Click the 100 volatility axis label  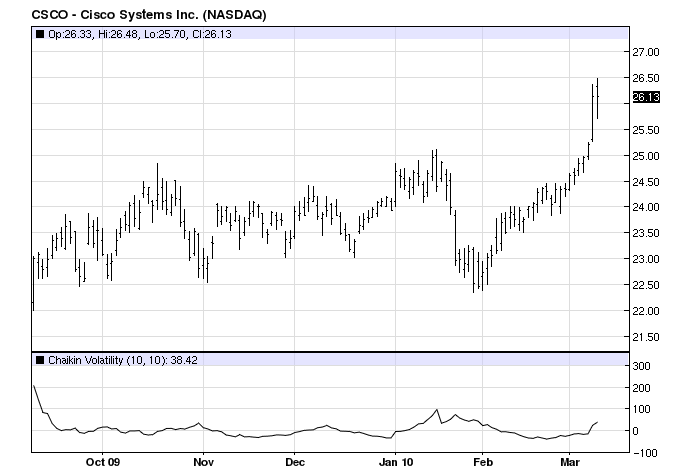tap(641, 409)
